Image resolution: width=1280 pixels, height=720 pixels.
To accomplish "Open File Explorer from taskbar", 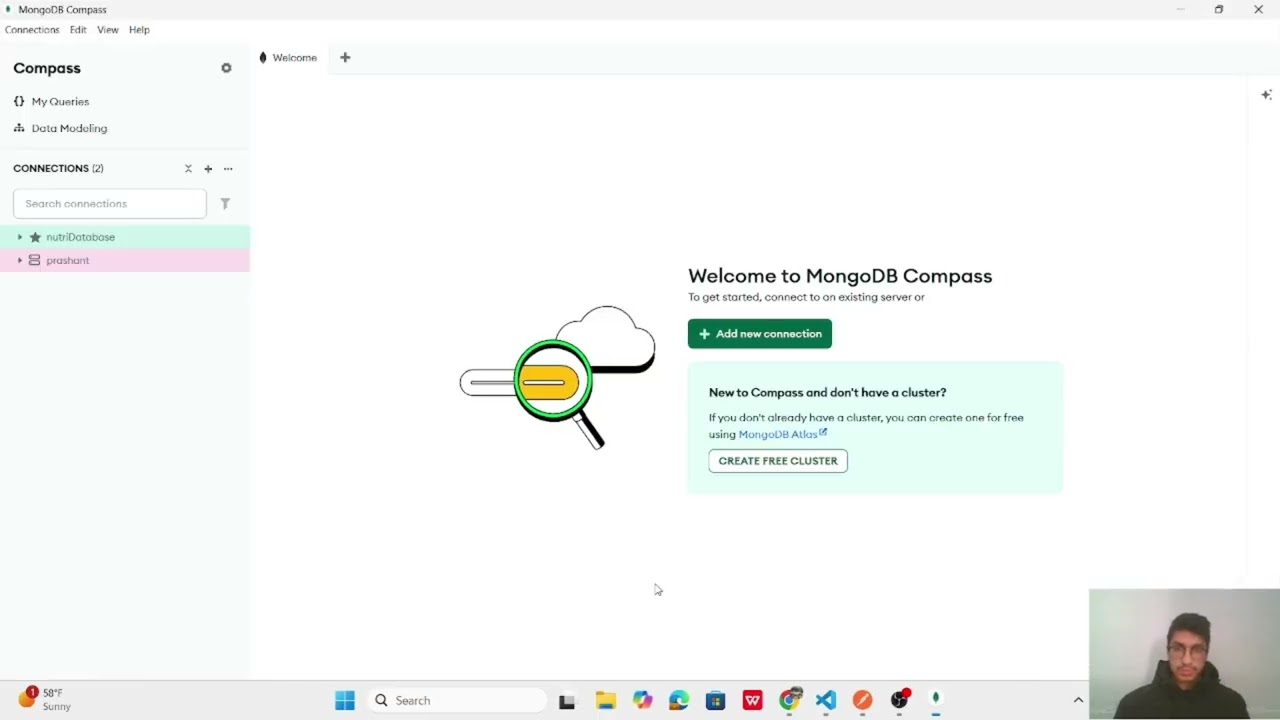I will (605, 701).
